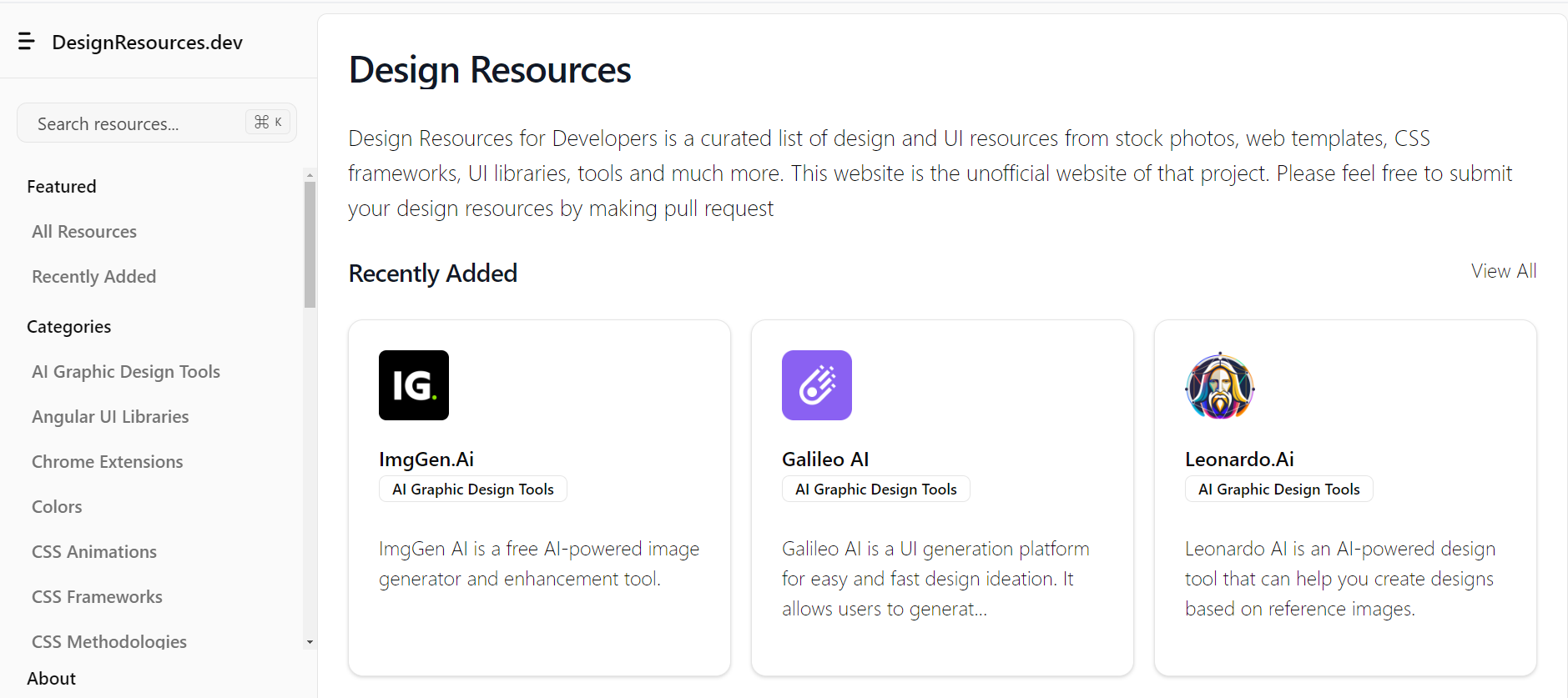
Task: Click the intro paragraph about curated resources
Action: point(930,173)
